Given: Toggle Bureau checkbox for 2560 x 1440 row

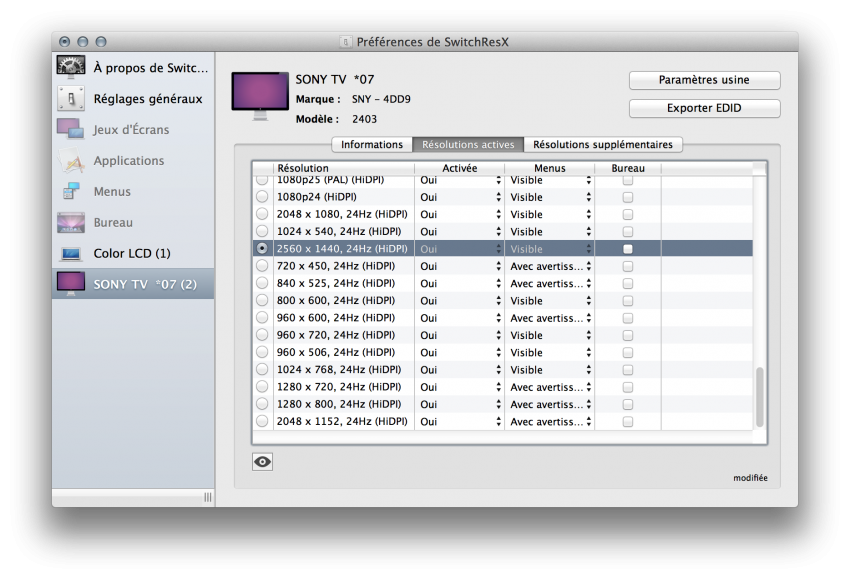Looking at the screenshot, I should [628, 249].
